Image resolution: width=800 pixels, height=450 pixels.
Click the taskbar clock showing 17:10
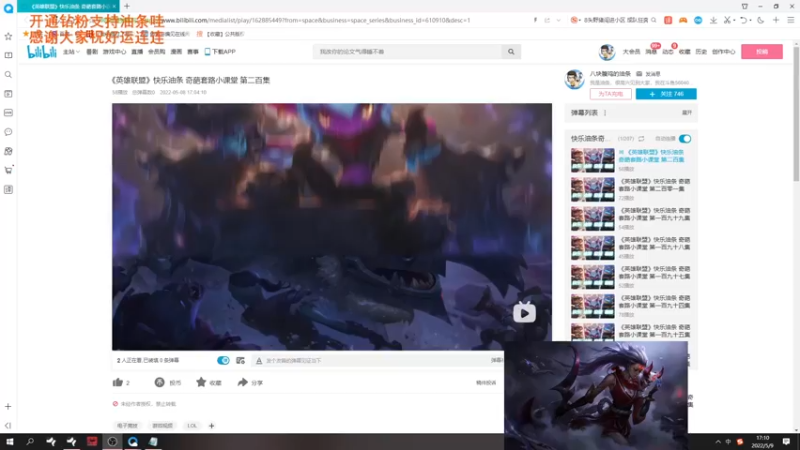(x=762, y=441)
